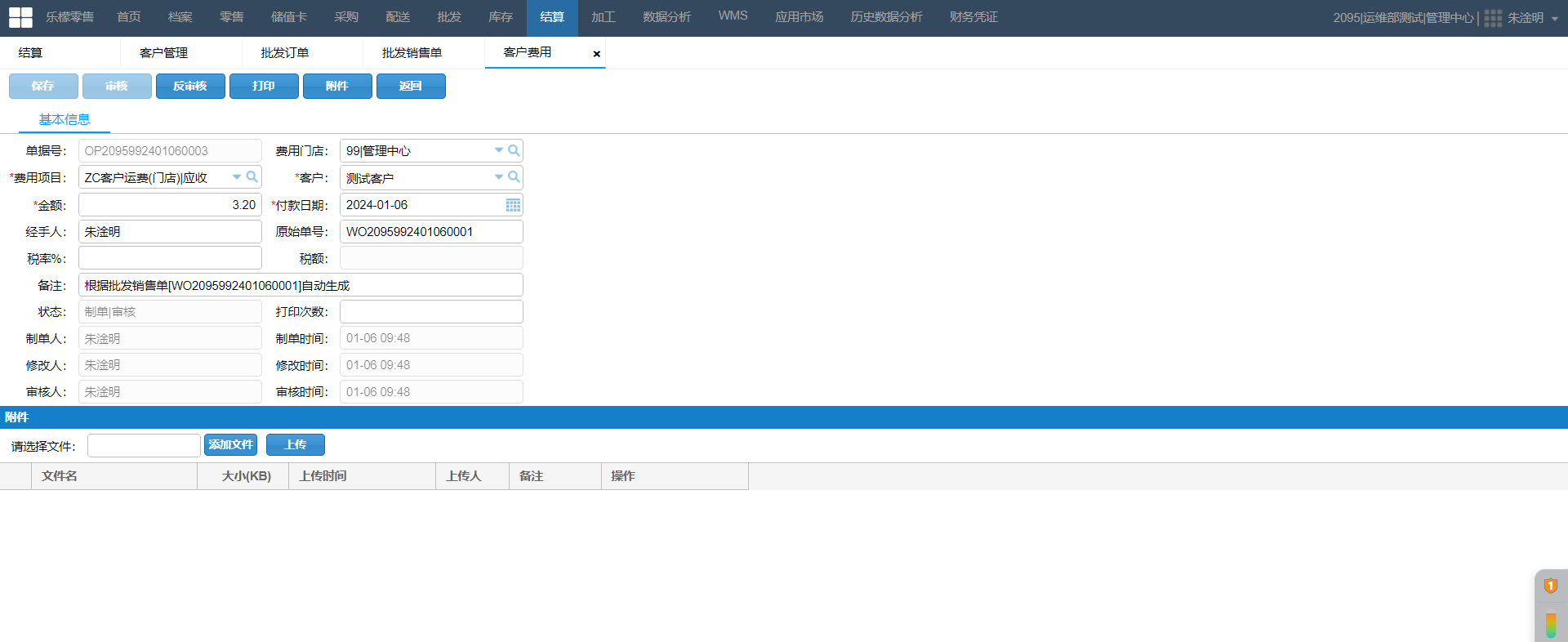This screenshot has width=1568, height=642.
Task: Click the four-square app logo icon
Action: coord(20,17)
